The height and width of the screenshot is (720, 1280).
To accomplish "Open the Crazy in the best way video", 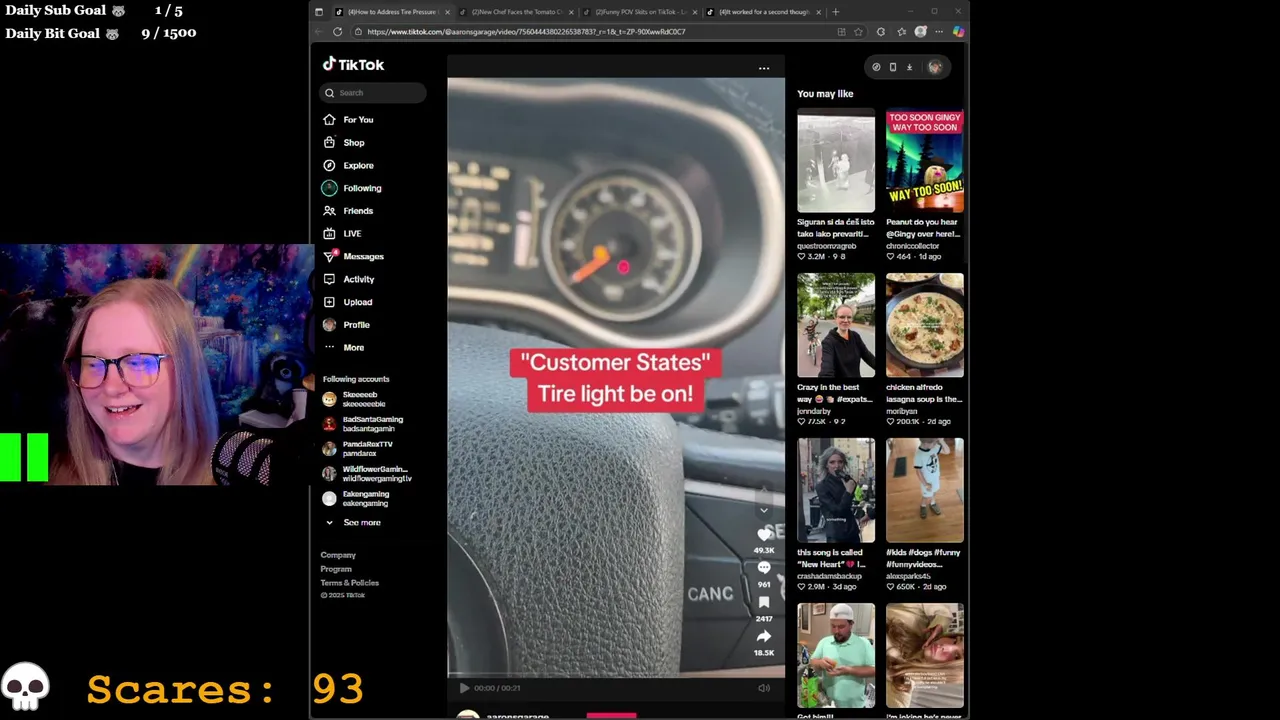I will coord(836,325).
